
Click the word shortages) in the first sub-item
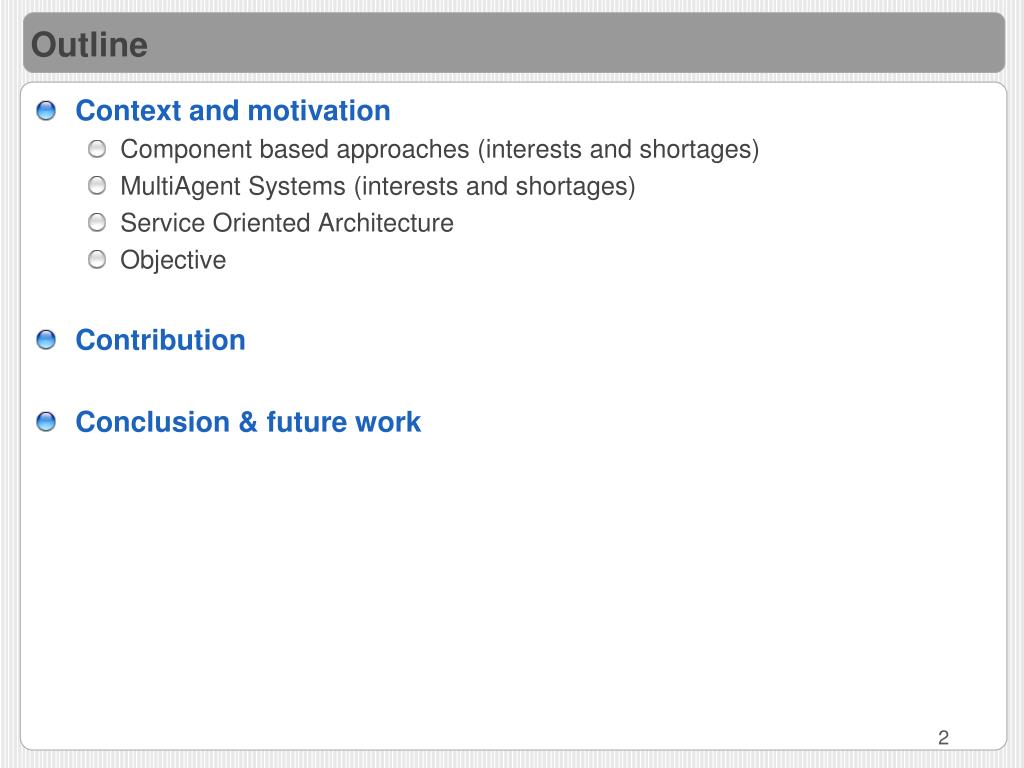[699, 150]
